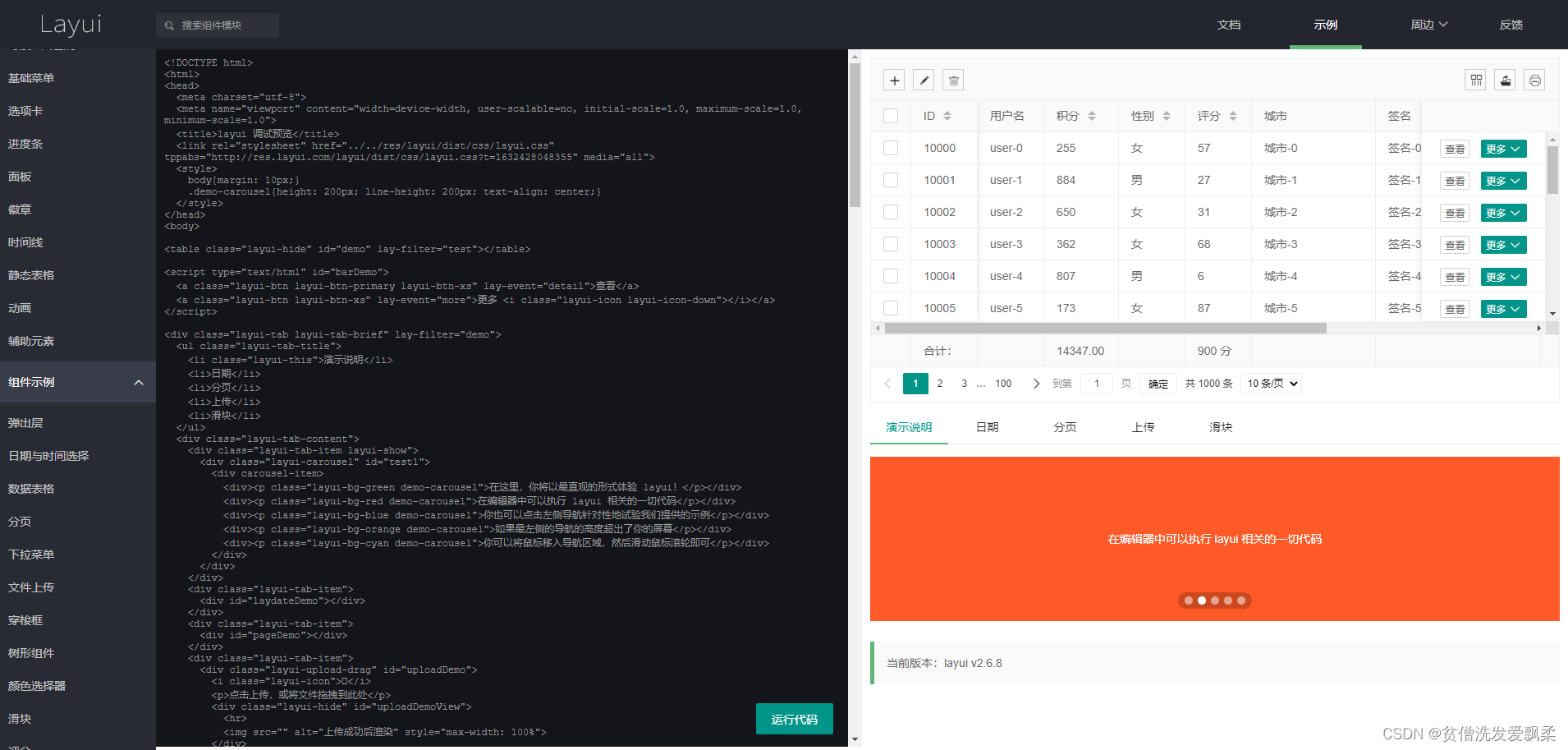
Task: Click the table vertical scrollbar thumb
Action: click(x=1552, y=171)
